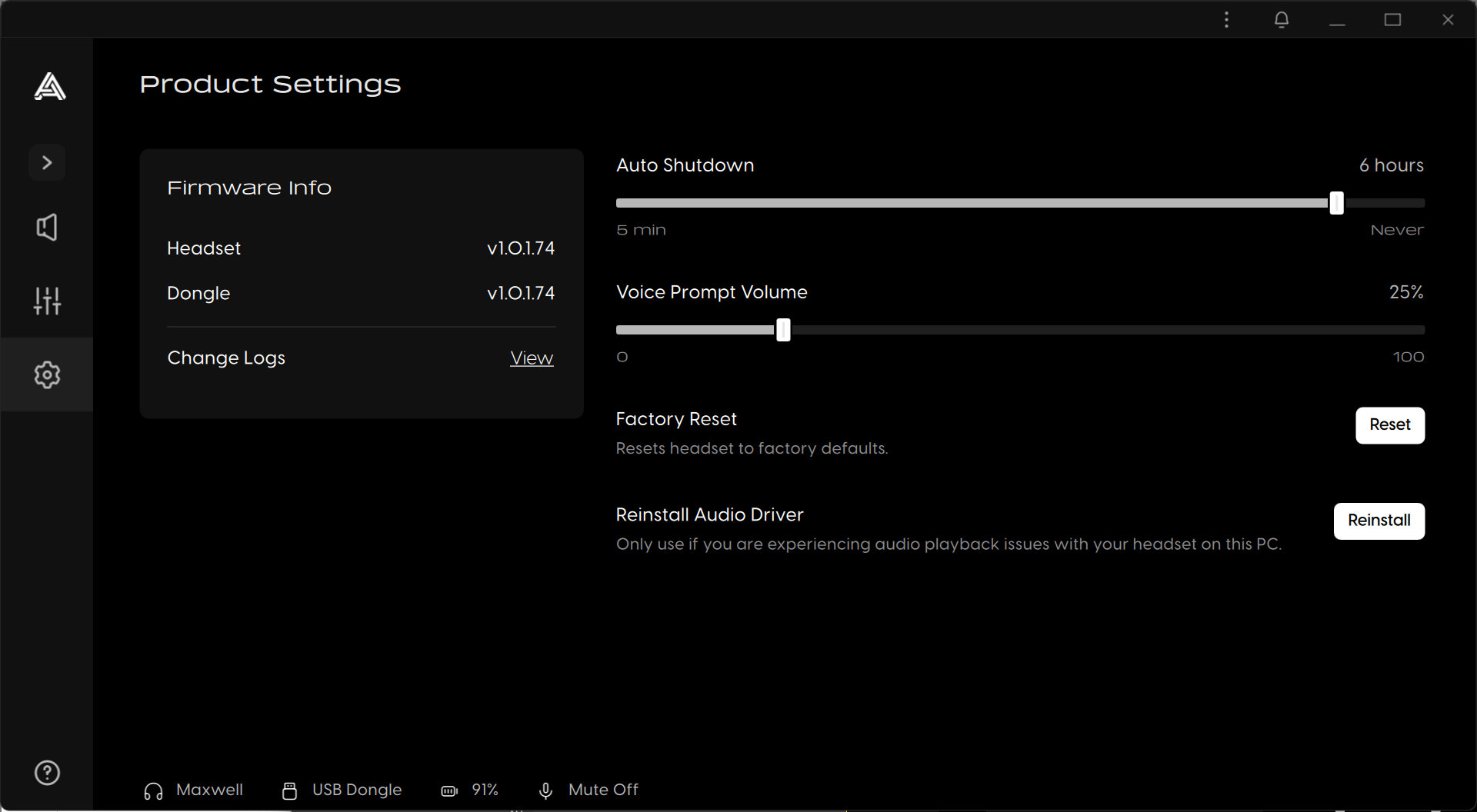Click the notification bell at the top
The height and width of the screenshot is (812, 1477).
(1281, 19)
